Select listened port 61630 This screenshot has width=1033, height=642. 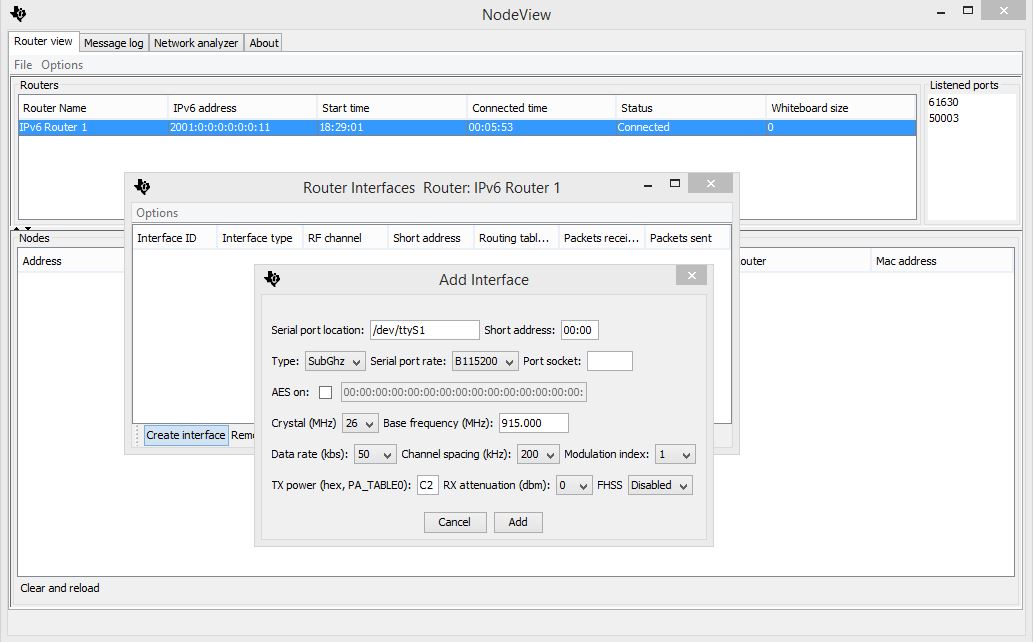(x=943, y=102)
